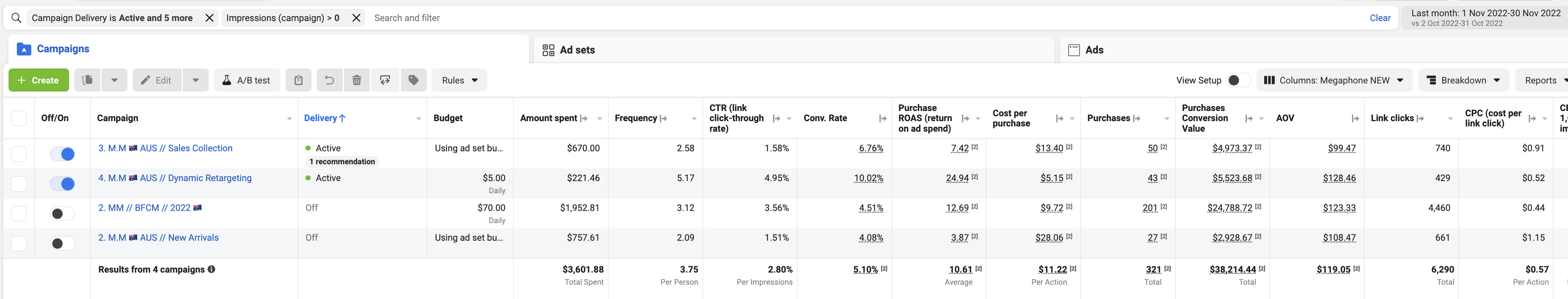The width and height of the screenshot is (1568, 299).
Task: Click the clipboard paste icon in toolbar
Action: (x=298, y=80)
